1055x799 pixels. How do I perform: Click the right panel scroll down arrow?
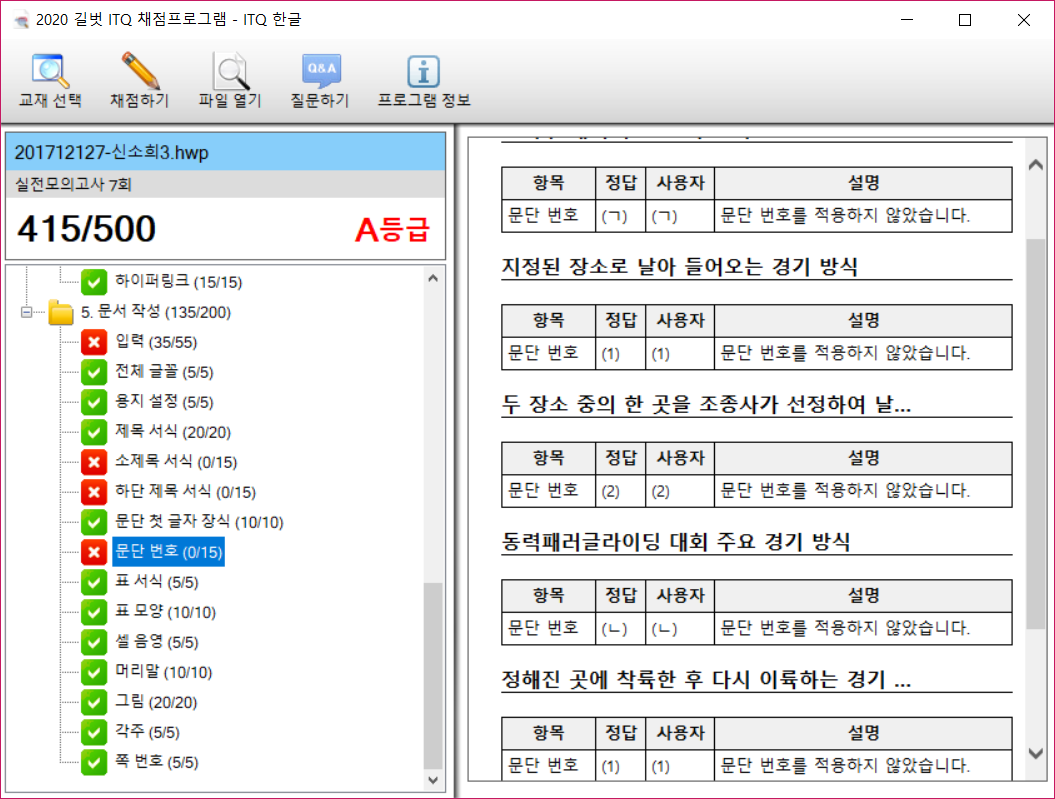pos(1036,752)
